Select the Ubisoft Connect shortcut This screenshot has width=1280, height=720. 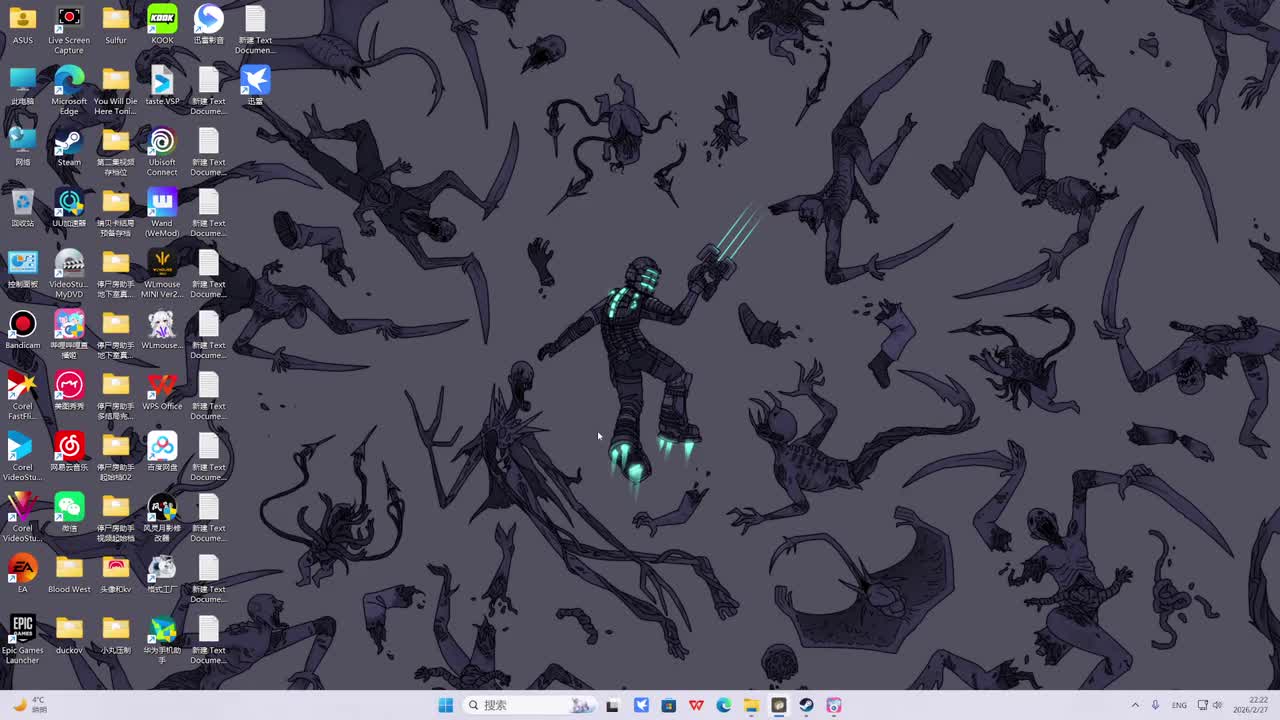tap(162, 152)
